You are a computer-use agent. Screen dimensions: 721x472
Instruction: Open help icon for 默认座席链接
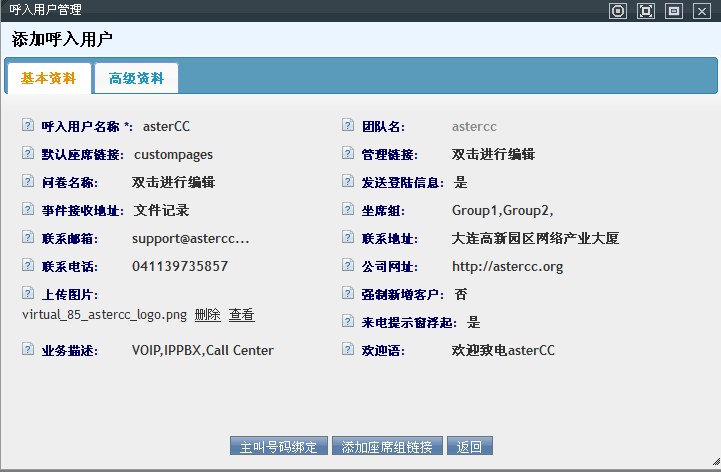point(28,154)
